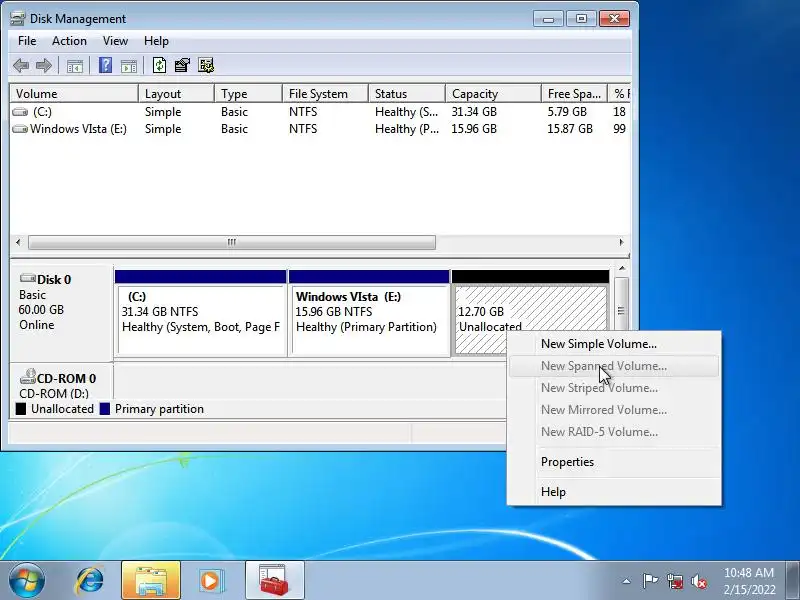Choose New Simple Volume from the context menu
This screenshot has height=600, width=800.
coord(614,344)
